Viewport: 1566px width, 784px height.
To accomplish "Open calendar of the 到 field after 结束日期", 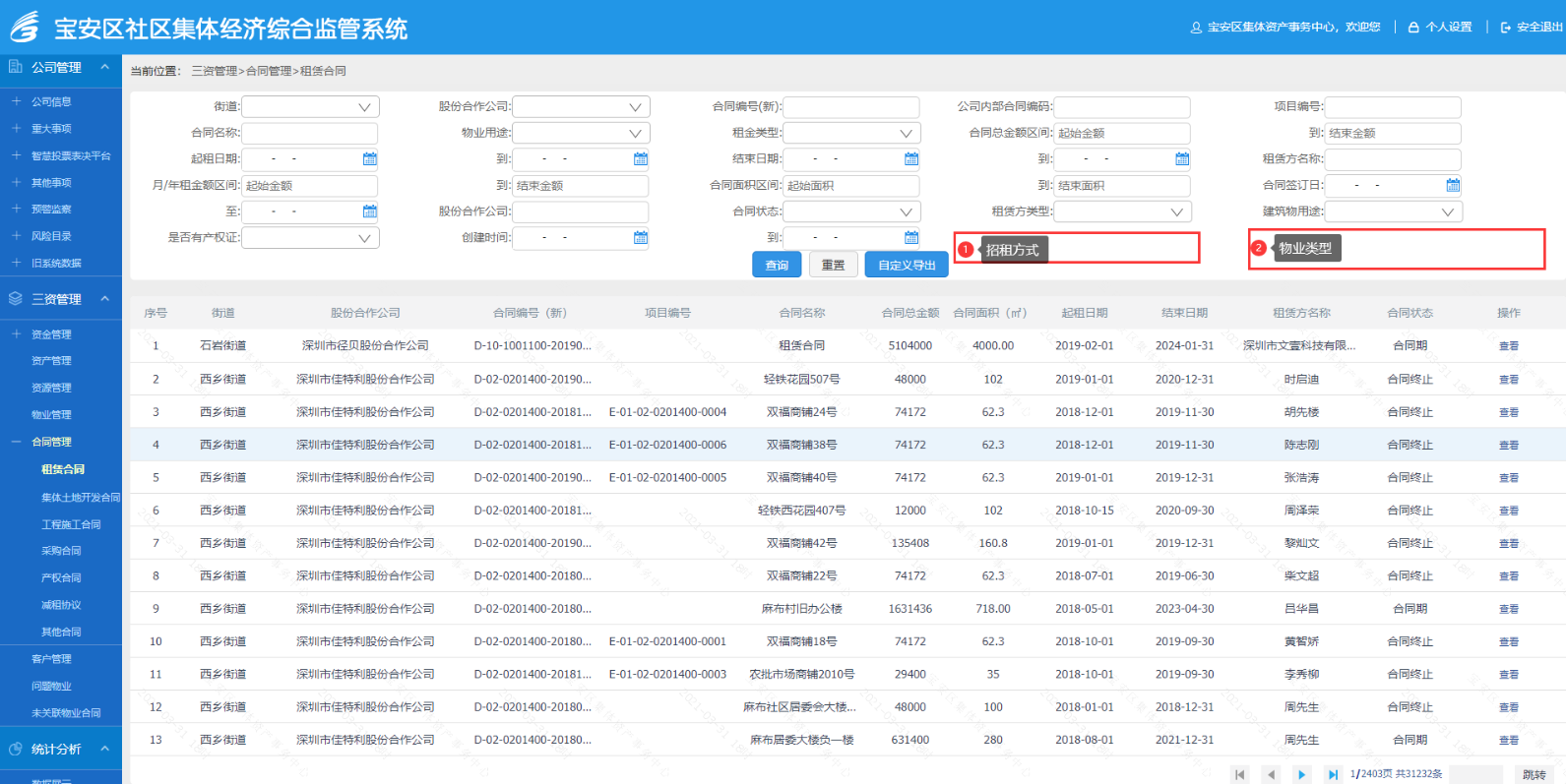I will pos(1182,158).
